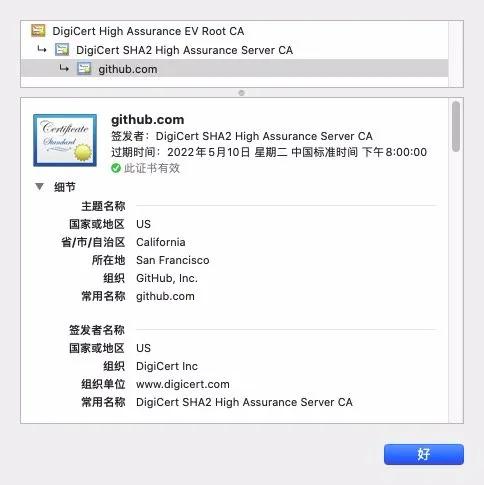The image size is (484, 485).
Task: Select DigiCert High Assurance EV Root CA row
Action: [x=234, y=31]
